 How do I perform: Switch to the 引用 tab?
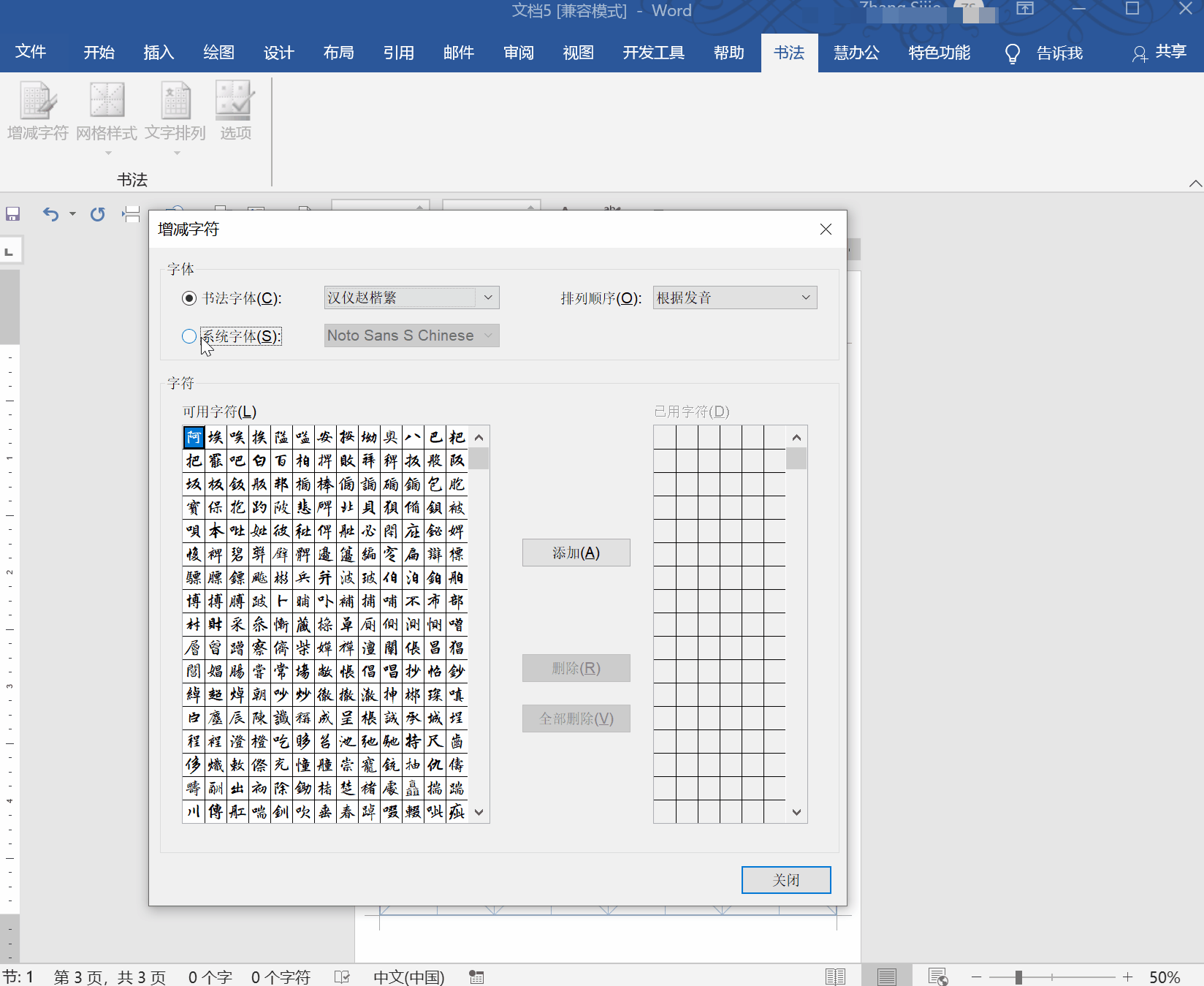click(x=398, y=53)
